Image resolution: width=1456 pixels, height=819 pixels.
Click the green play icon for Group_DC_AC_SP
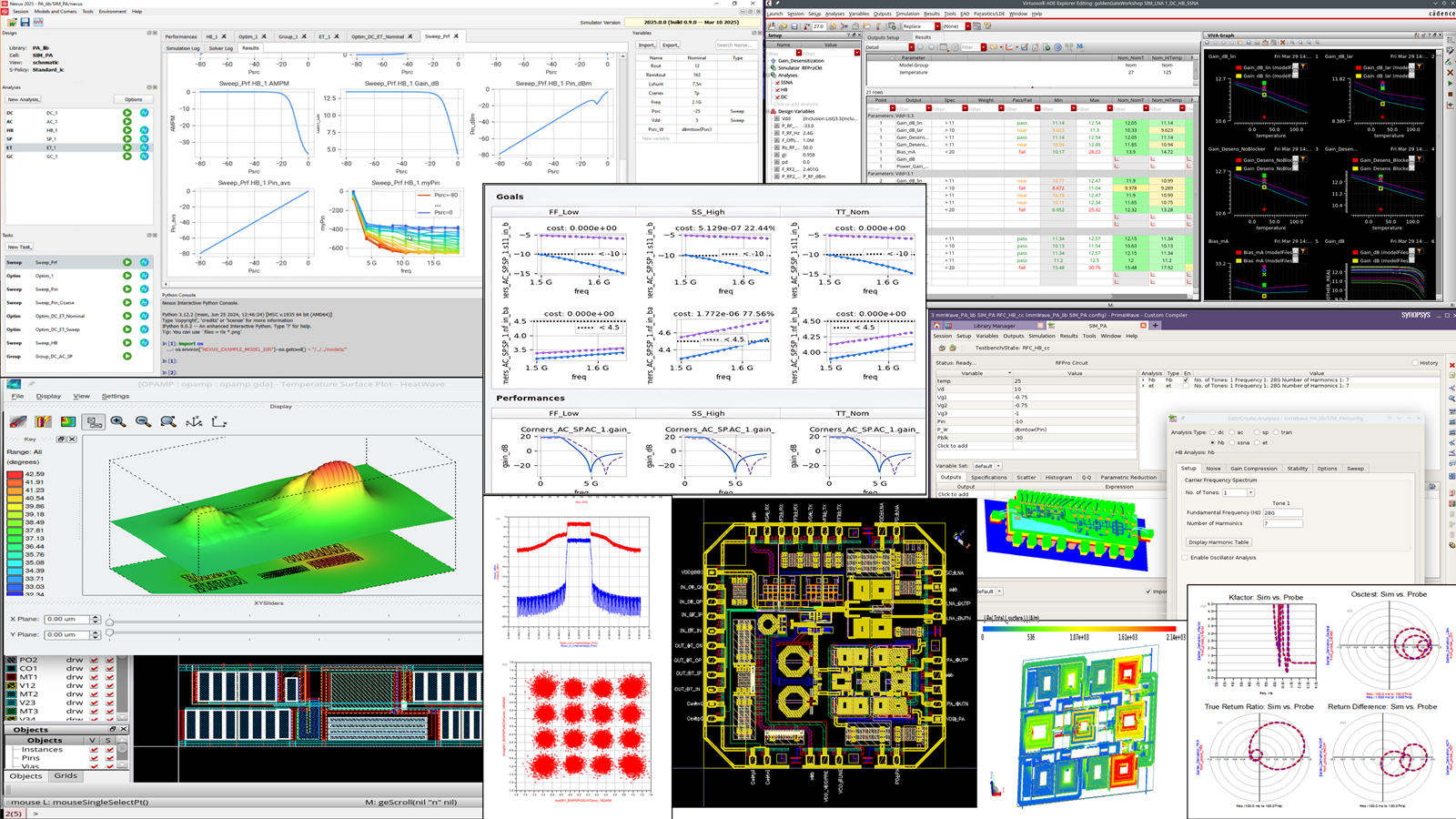(127, 356)
